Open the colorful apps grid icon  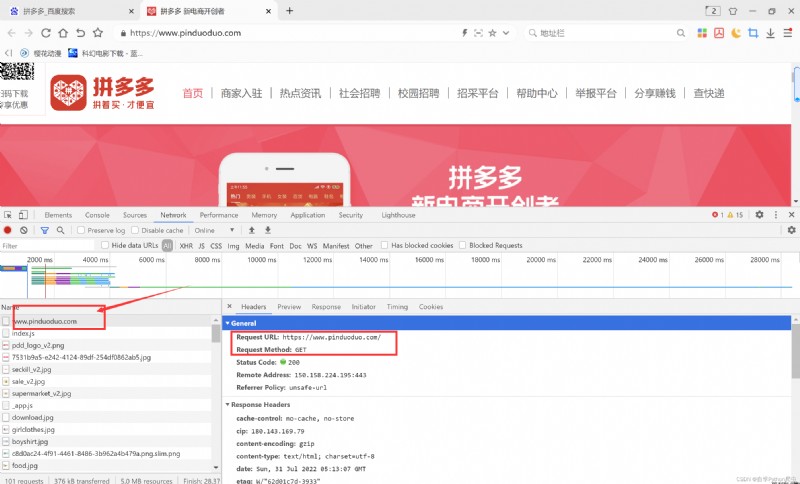[x=702, y=33]
